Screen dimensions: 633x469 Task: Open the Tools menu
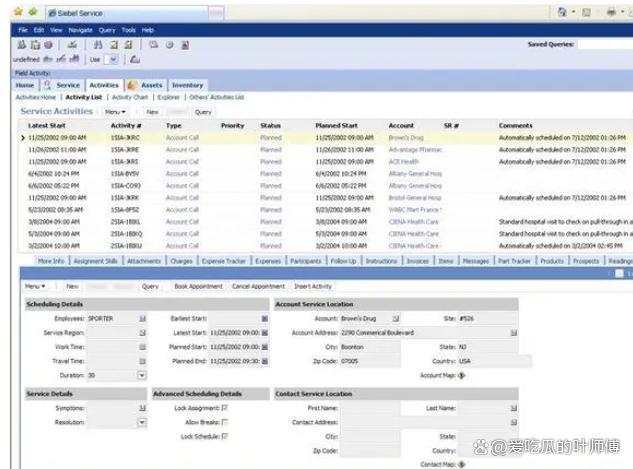(x=128, y=30)
